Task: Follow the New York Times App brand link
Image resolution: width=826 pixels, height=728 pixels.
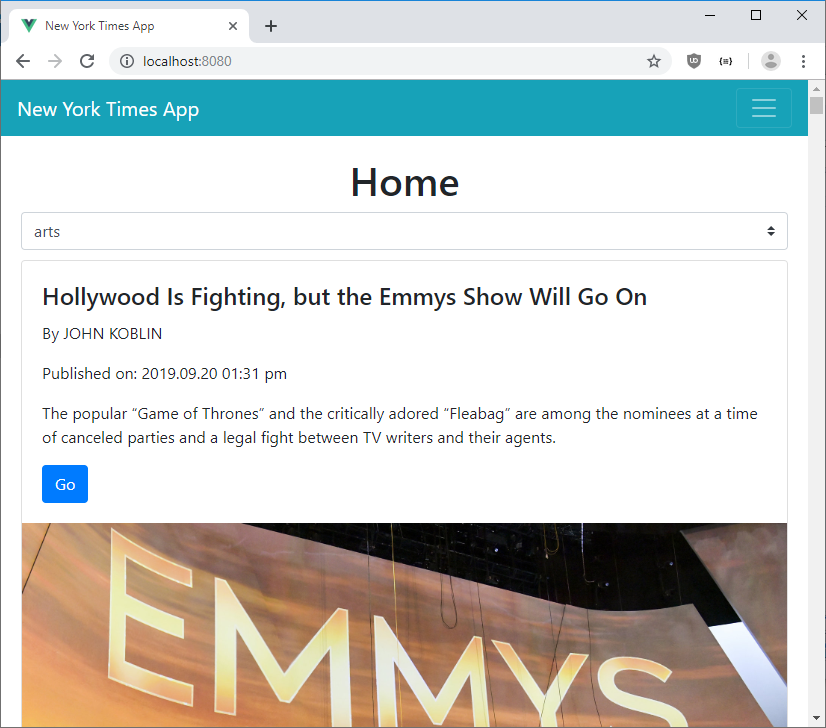Action: click(108, 109)
